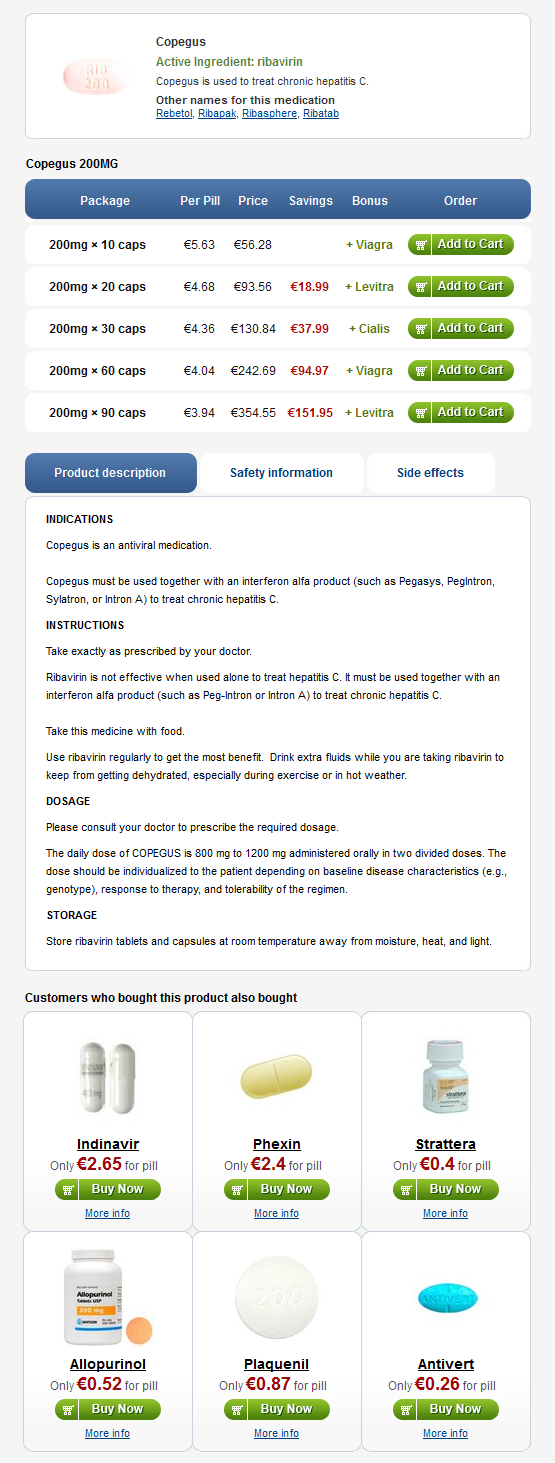Open the Copegus pill image

pos(96,76)
